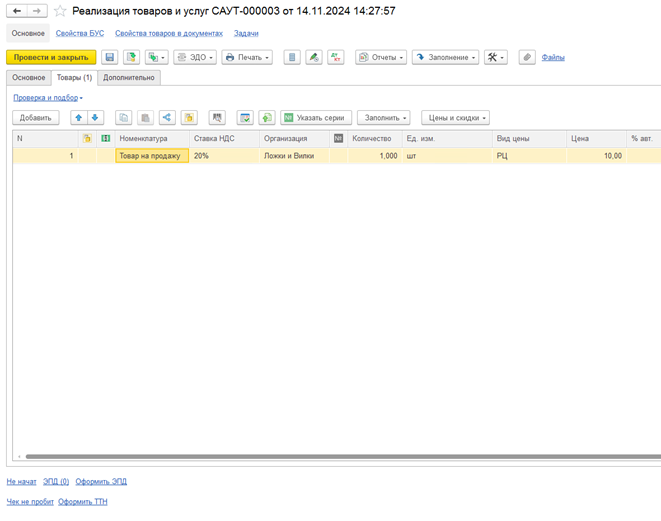661x521 pixels.
Task: Switch to the Дополнительно tab
Action: click(129, 78)
